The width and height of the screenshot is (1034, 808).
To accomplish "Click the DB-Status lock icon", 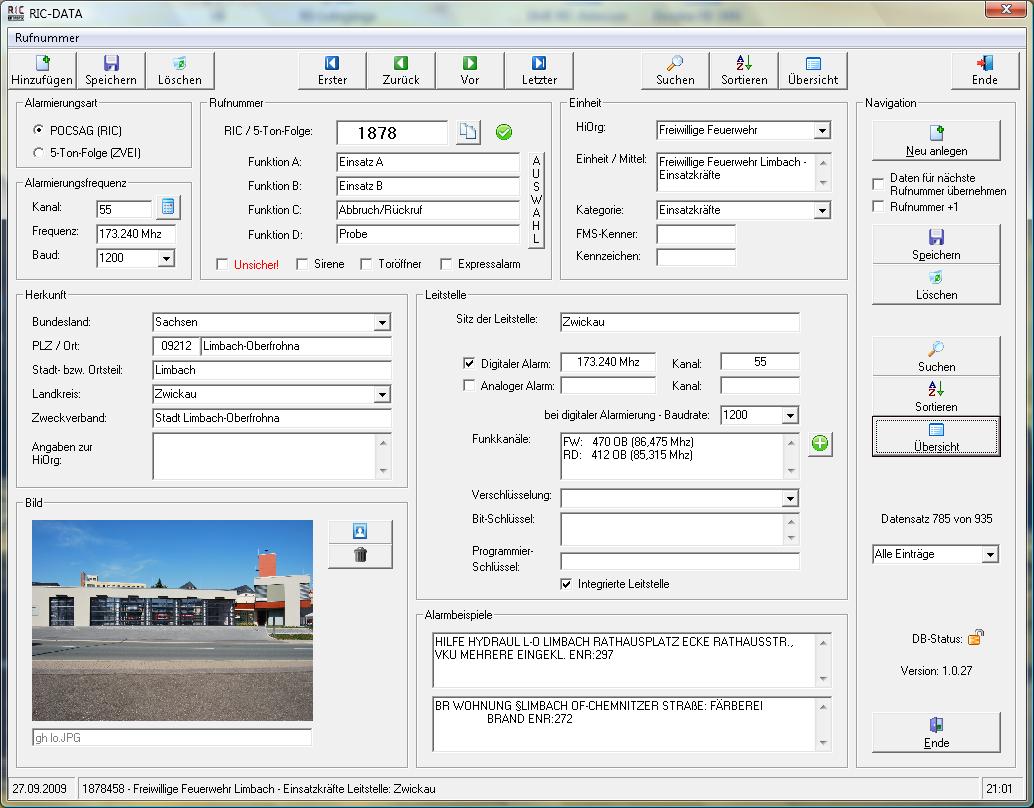I will coord(976,638).
